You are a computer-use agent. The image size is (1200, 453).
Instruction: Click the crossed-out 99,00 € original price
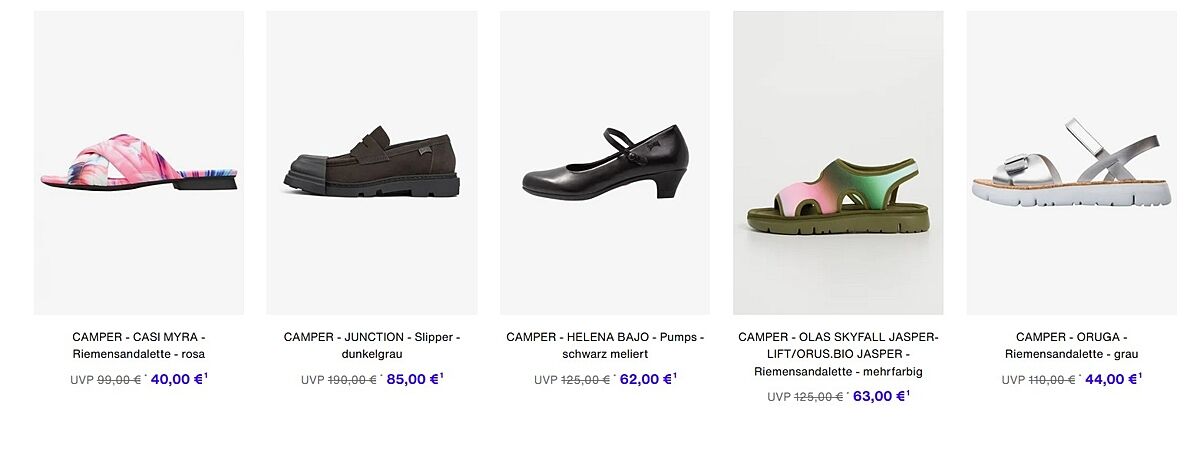point(119,380)
